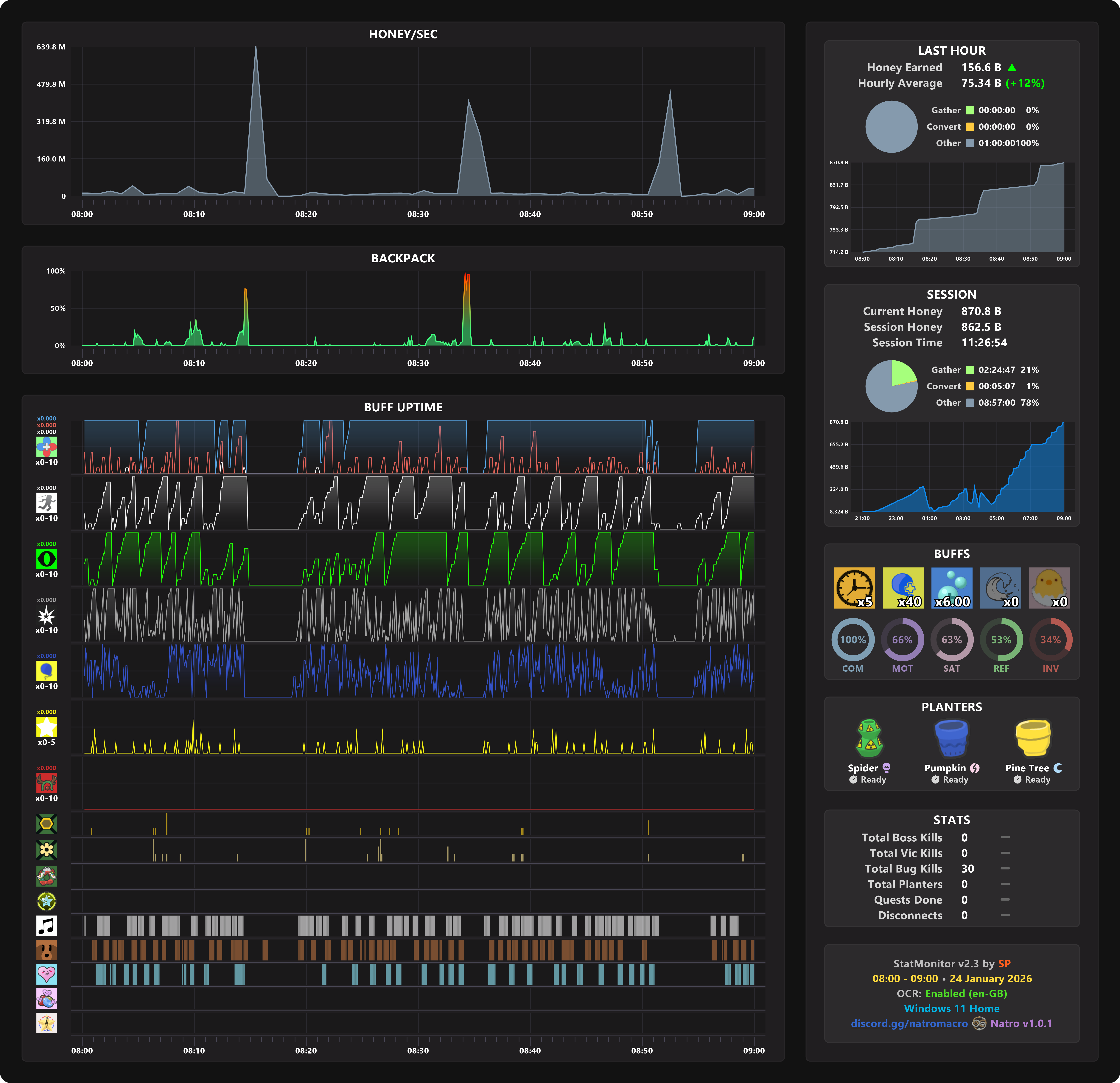Select the green eye buff icon
This screenshot has width=1120, height=1083.
tap(46, 558)
